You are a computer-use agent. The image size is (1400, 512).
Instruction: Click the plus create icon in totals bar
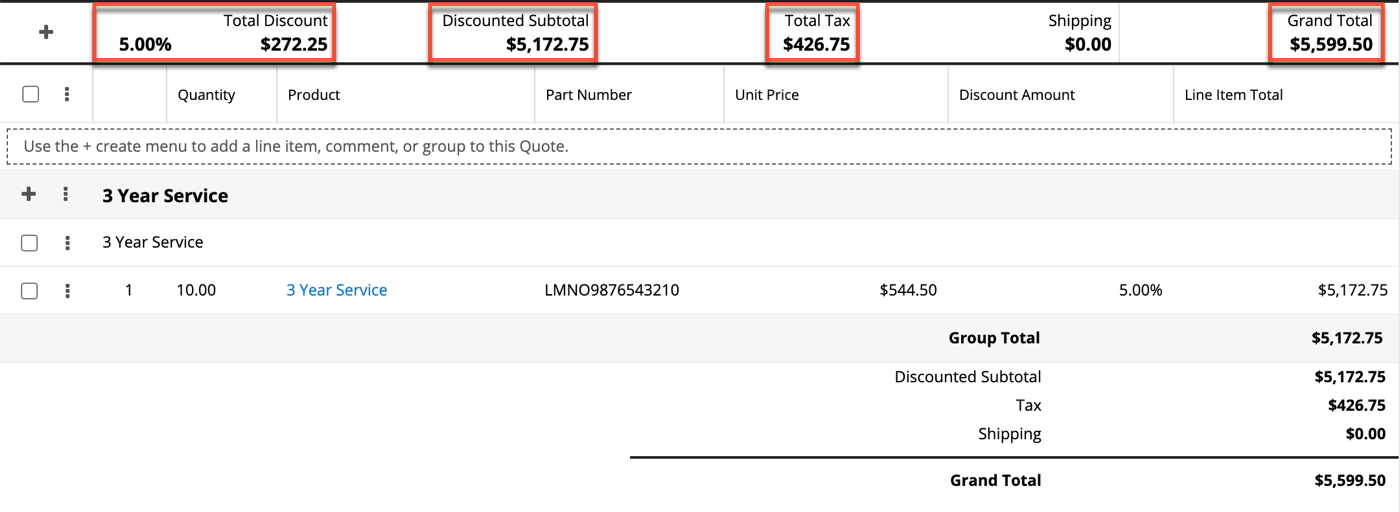46,32
